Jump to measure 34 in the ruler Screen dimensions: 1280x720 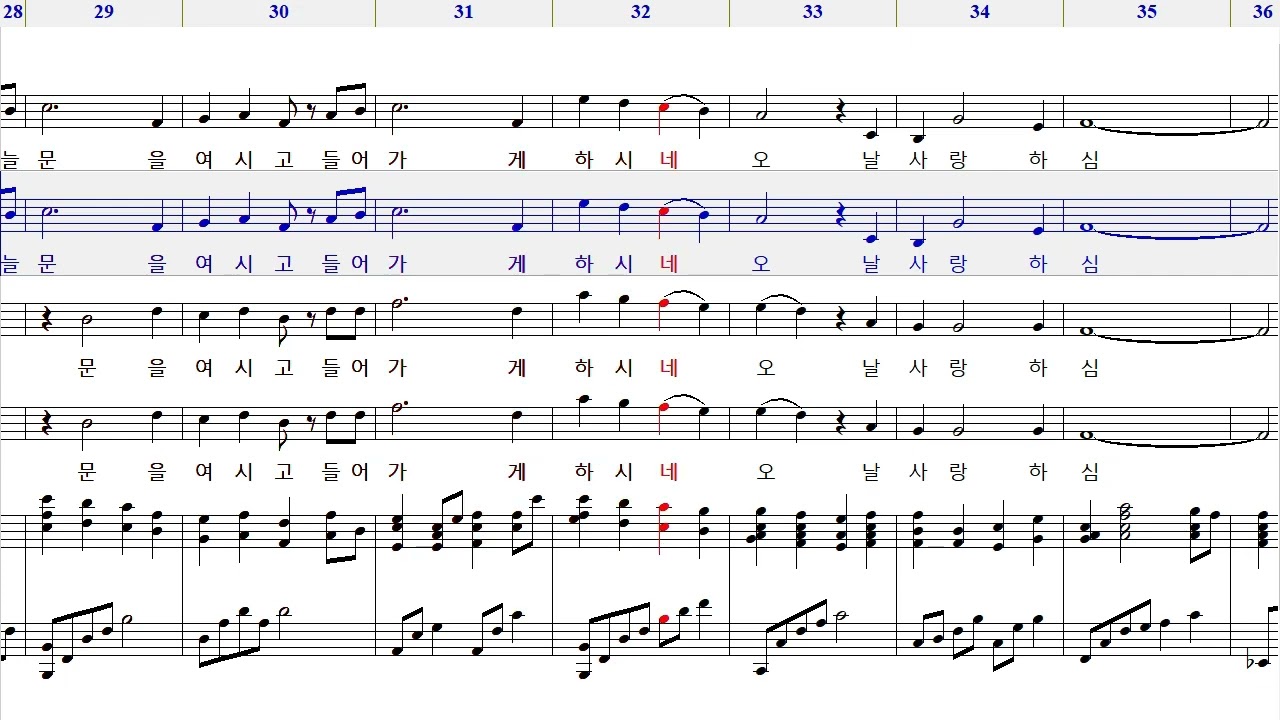tap(980, 12)
